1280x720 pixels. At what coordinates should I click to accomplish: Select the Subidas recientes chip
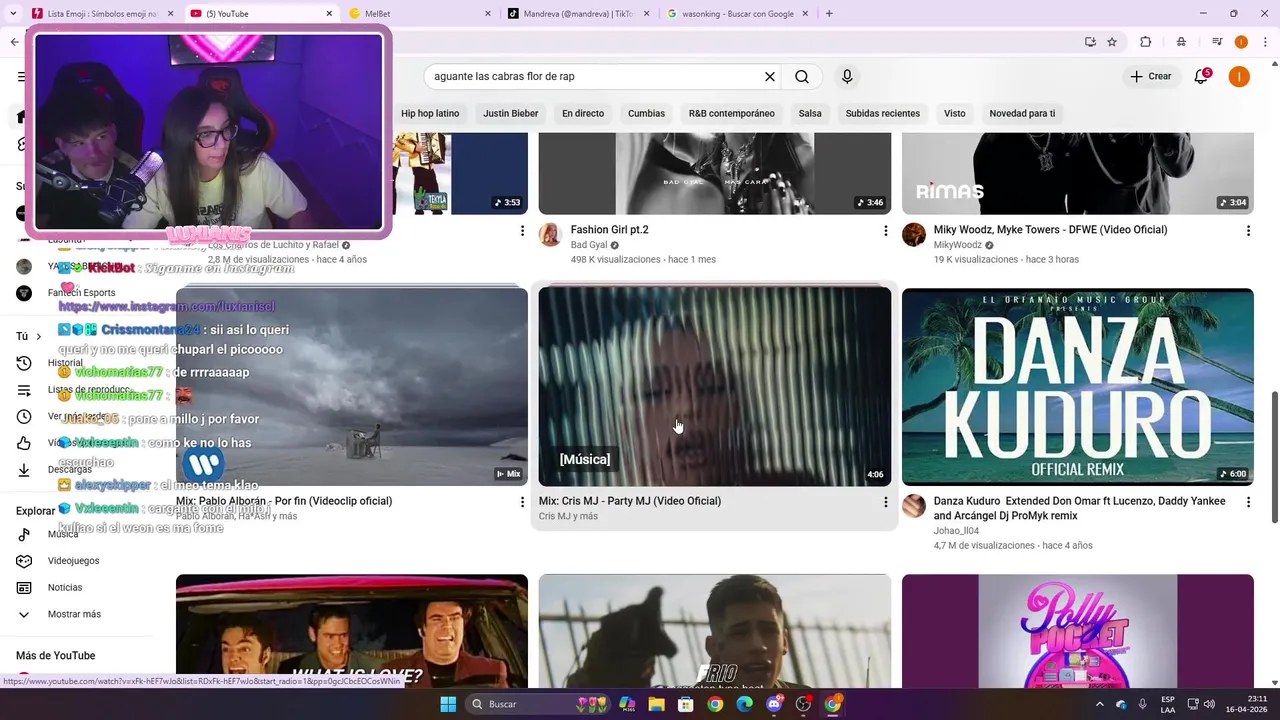(x=883, y=113)
